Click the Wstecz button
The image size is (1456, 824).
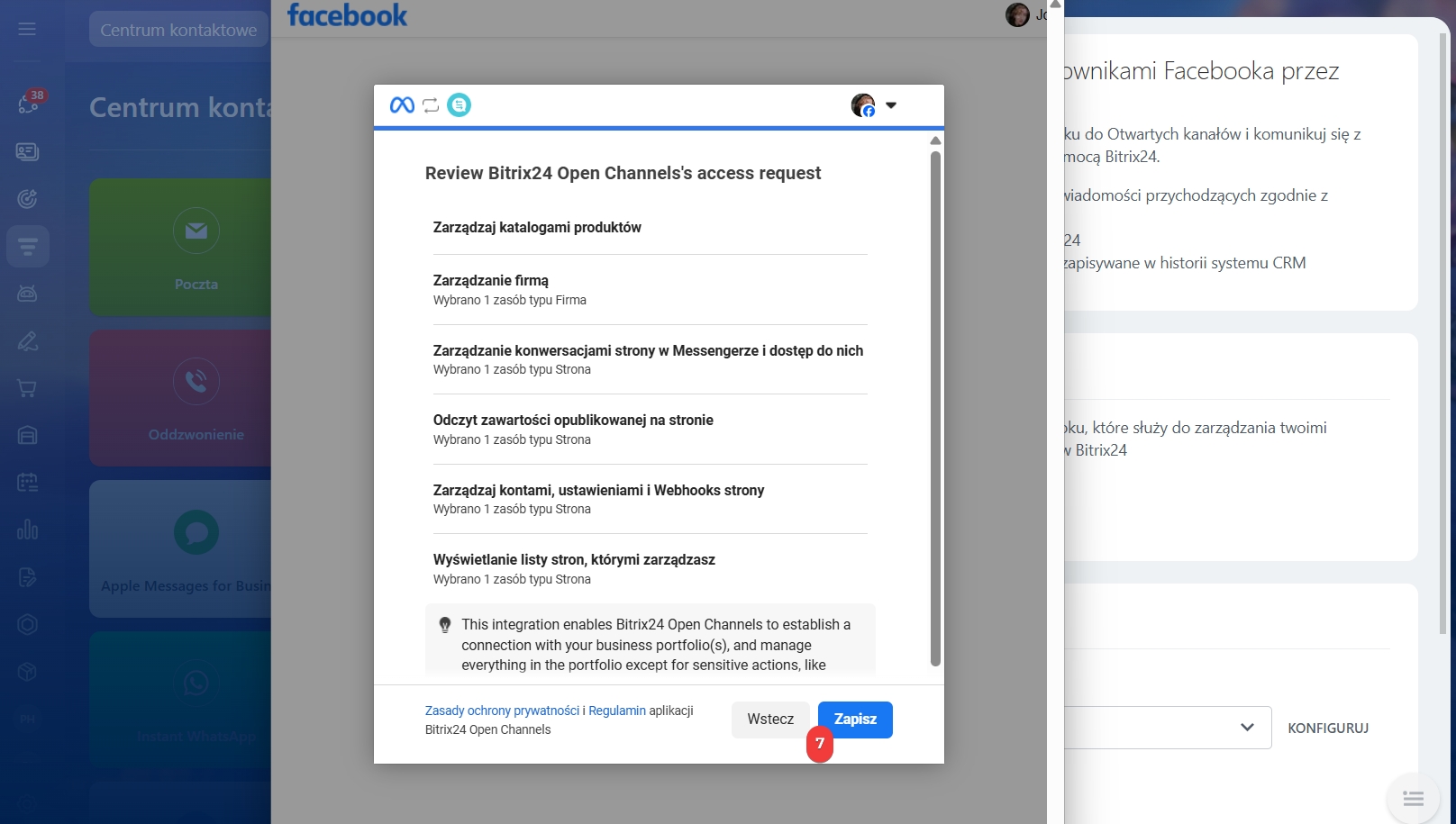point(770,720)
